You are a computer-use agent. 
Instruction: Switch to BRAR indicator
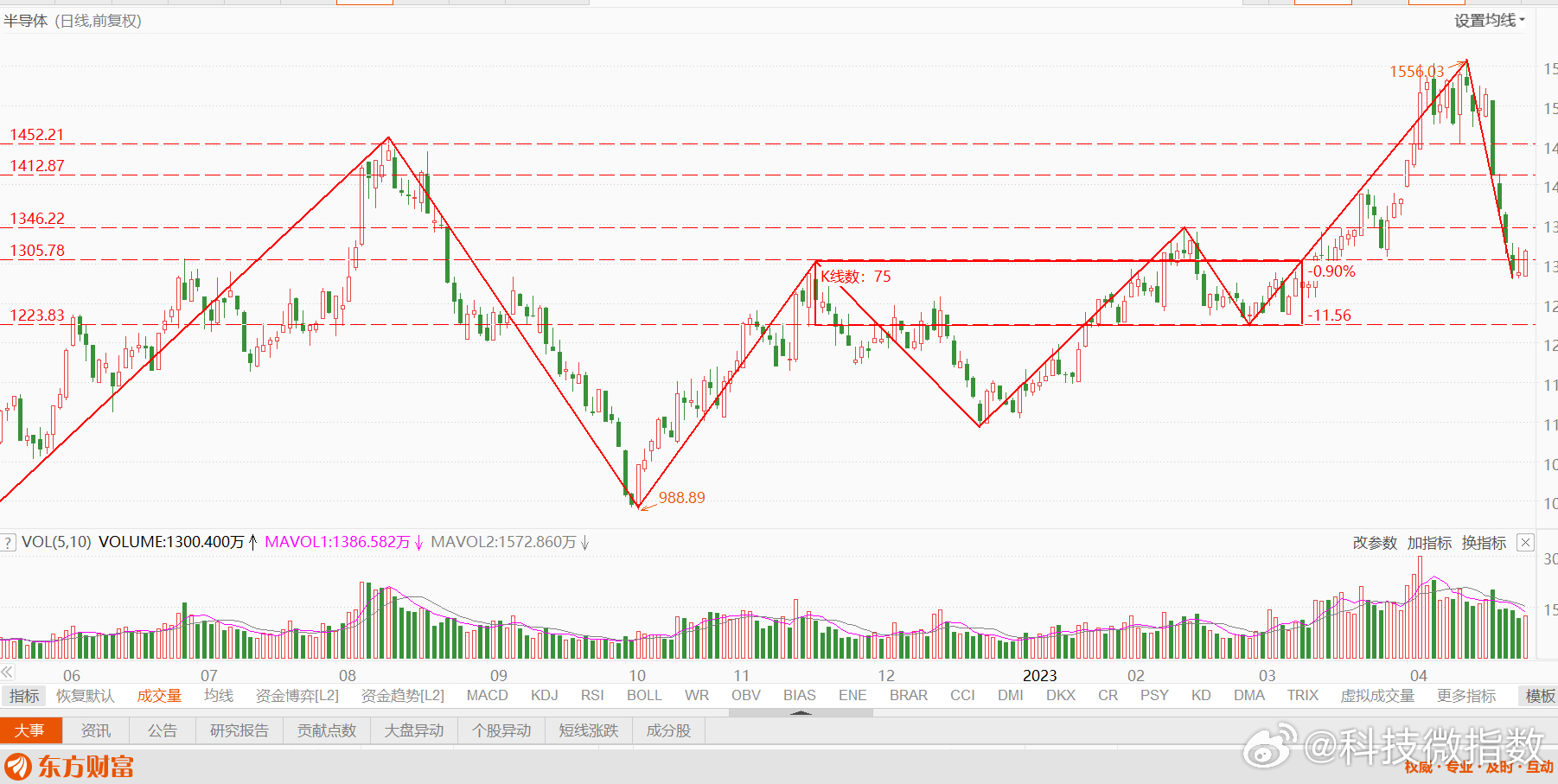tap(909, 696)
